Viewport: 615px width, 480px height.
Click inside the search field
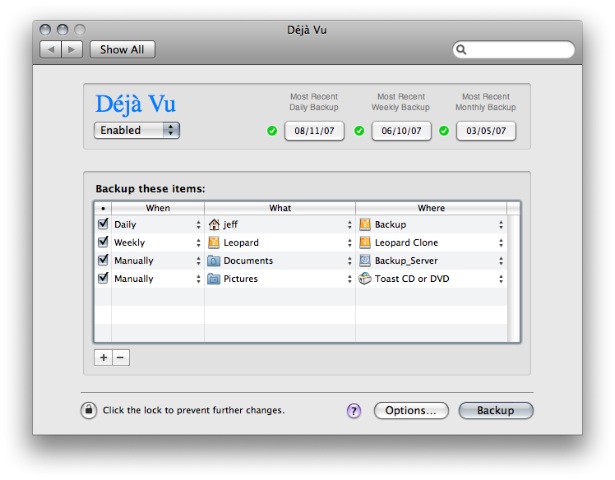tap(520, 49)
